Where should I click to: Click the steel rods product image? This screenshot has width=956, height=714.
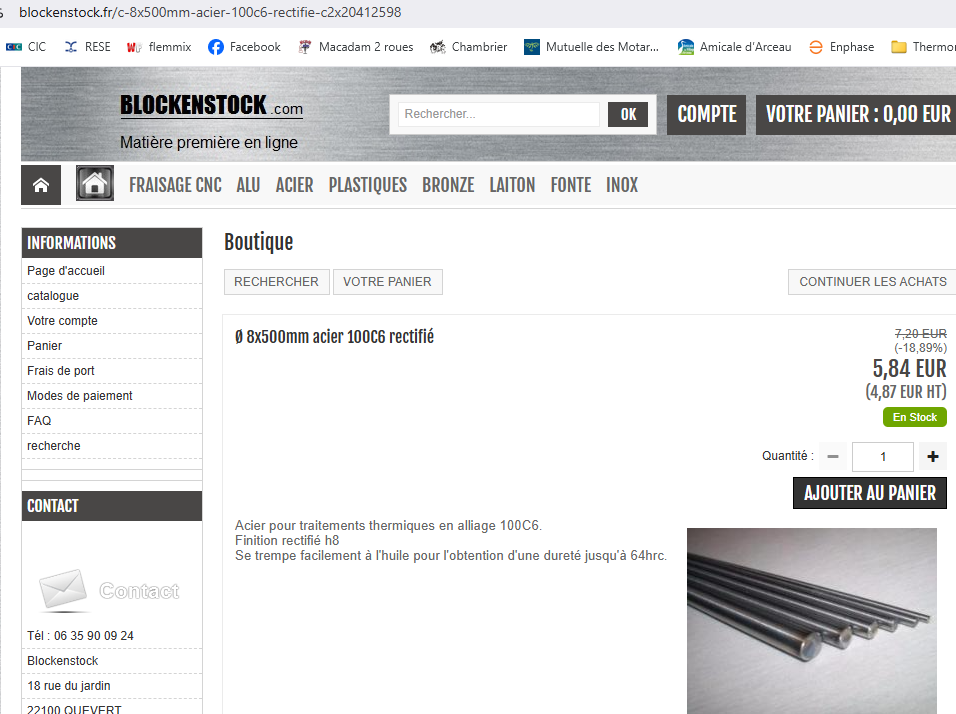[x=811, y=620]
